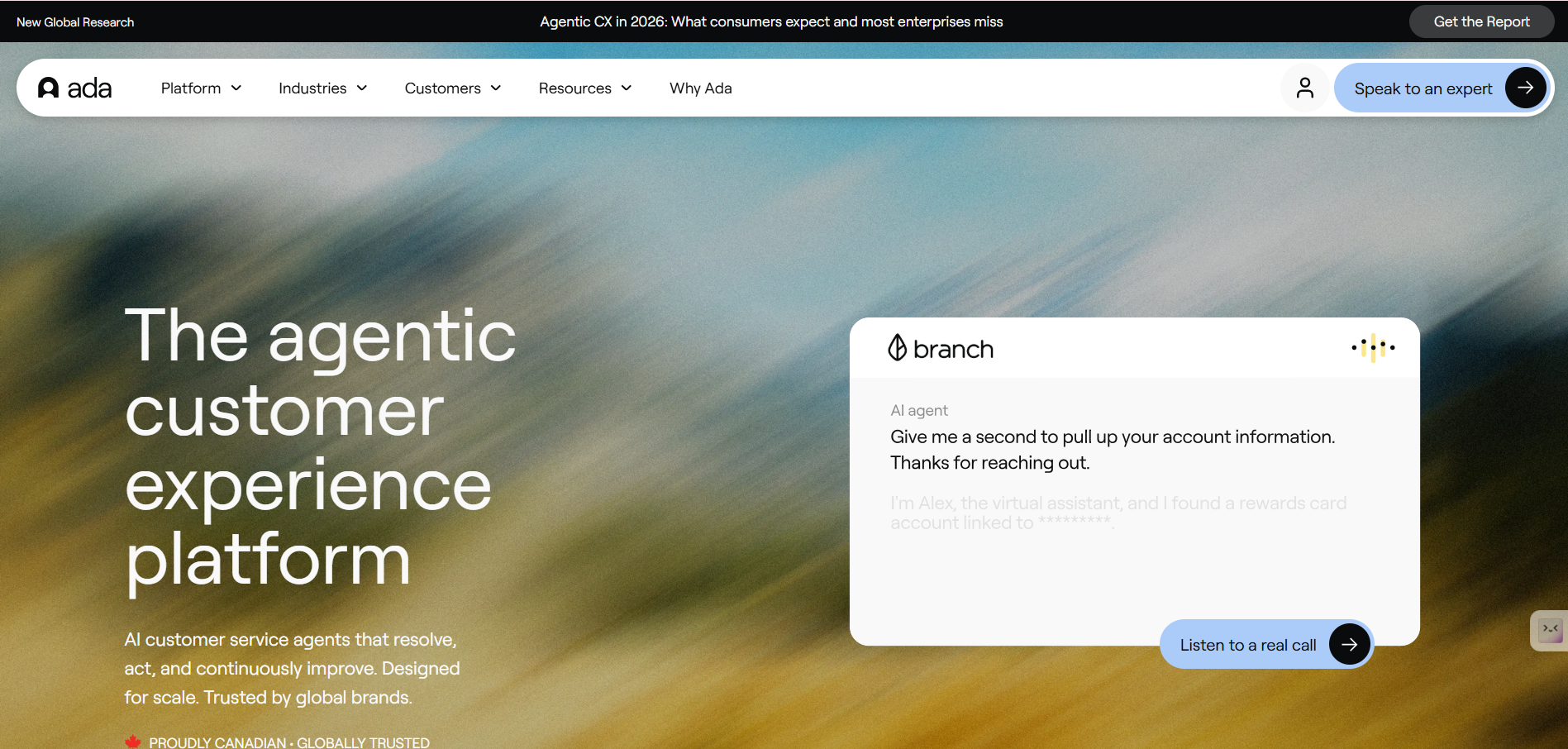This screenshot has width=1568, height=749.
Task: Open the user account profile icon
Action: pos(1305,88)
